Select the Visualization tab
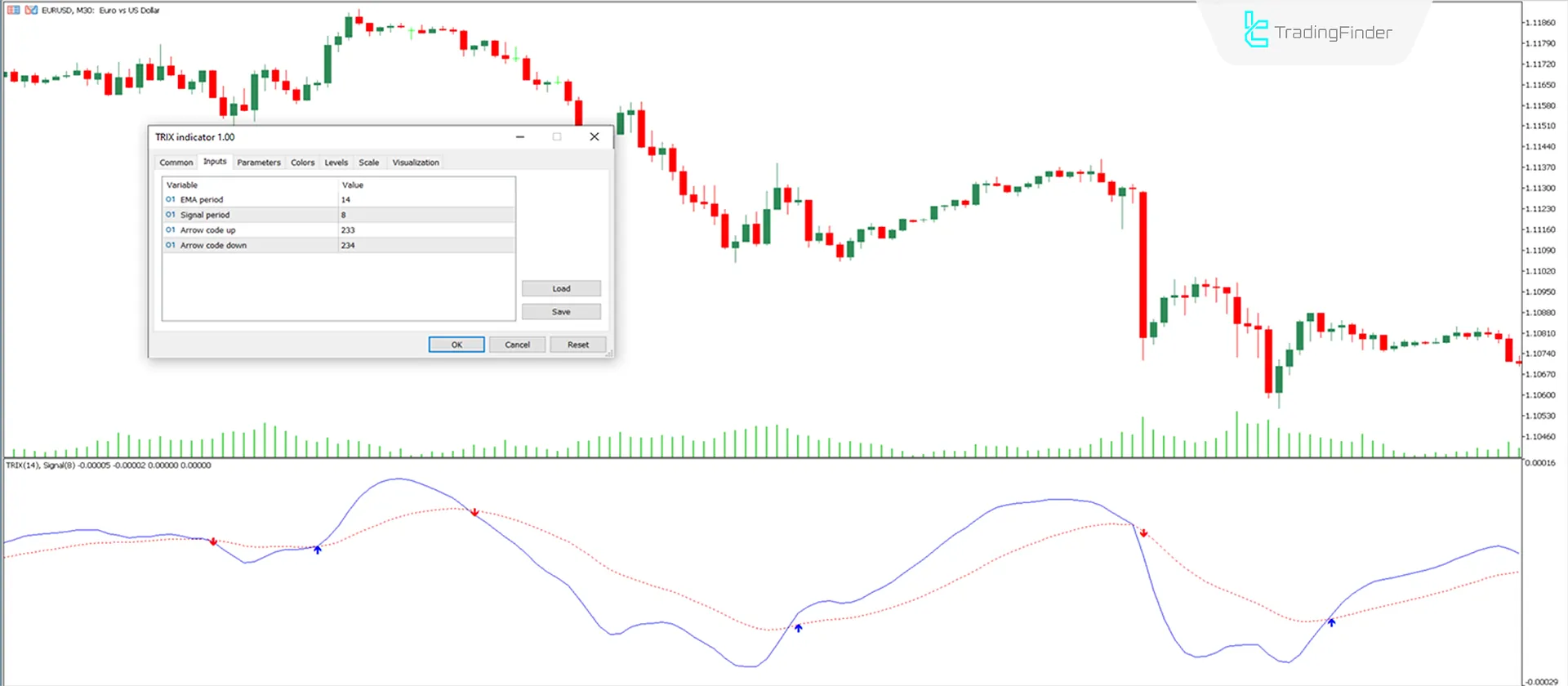 415,163
